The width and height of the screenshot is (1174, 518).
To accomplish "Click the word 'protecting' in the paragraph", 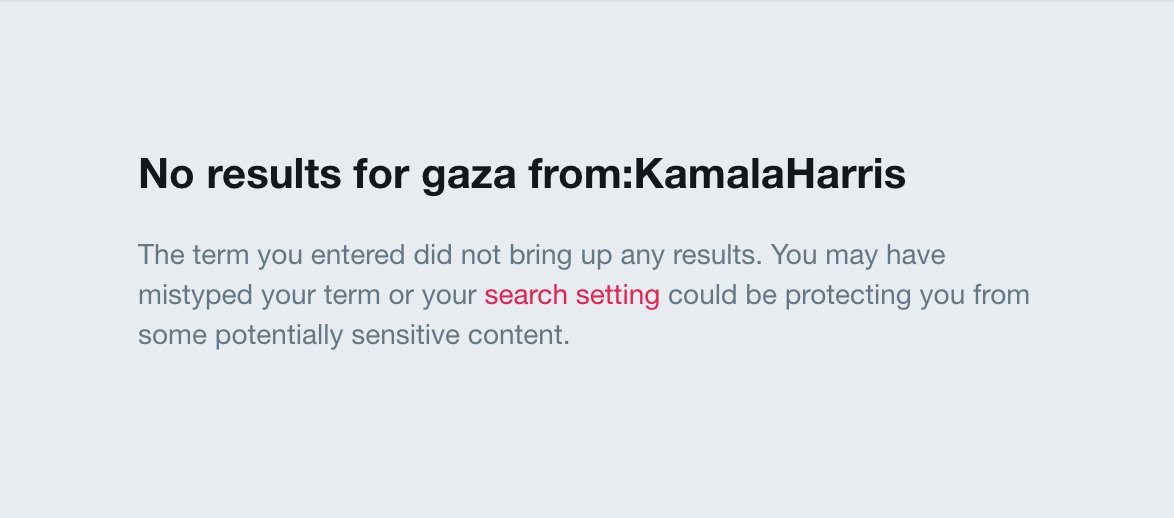I will point(848,296).
